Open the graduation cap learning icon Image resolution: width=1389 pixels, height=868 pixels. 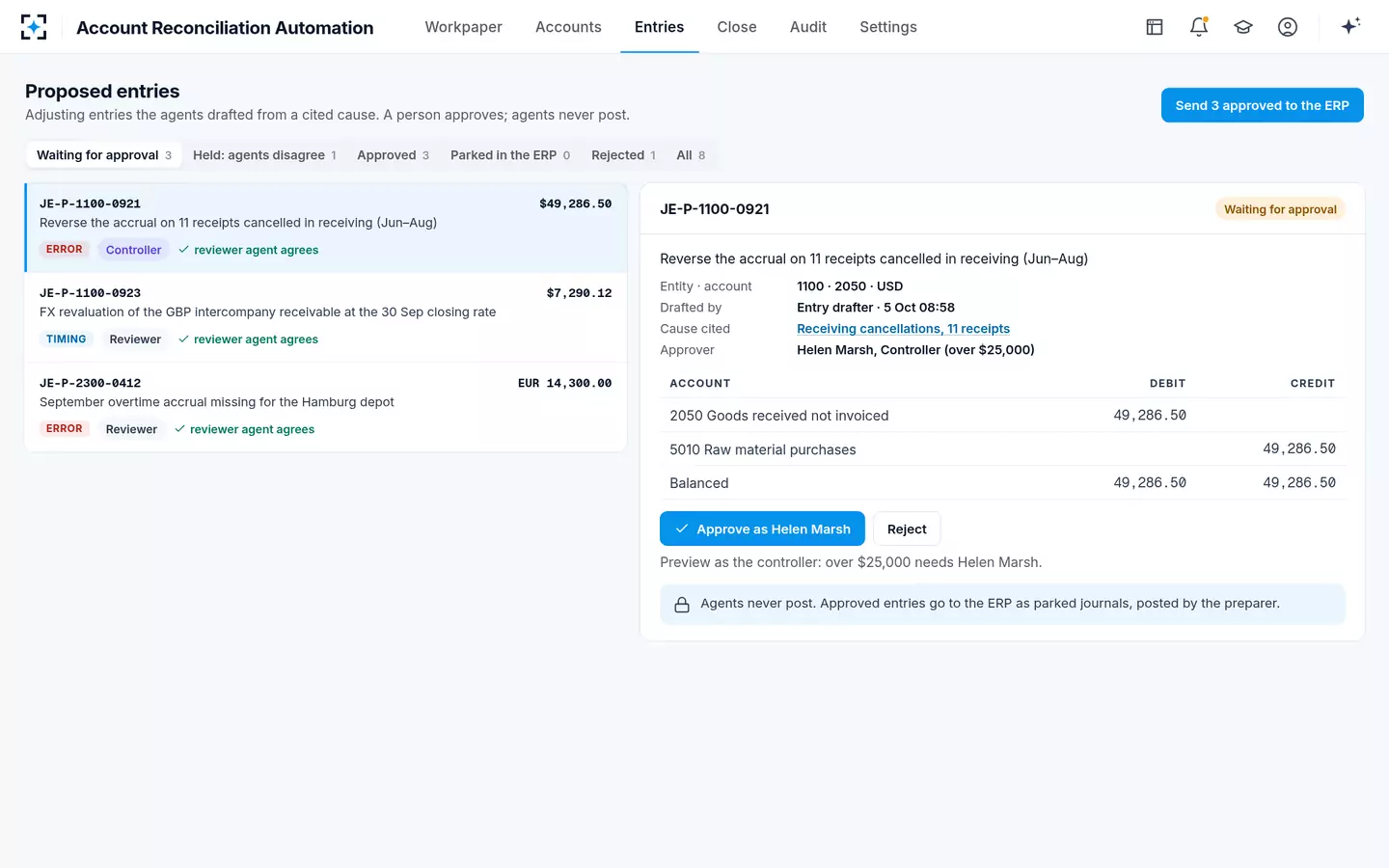[x=1243, y=27]
